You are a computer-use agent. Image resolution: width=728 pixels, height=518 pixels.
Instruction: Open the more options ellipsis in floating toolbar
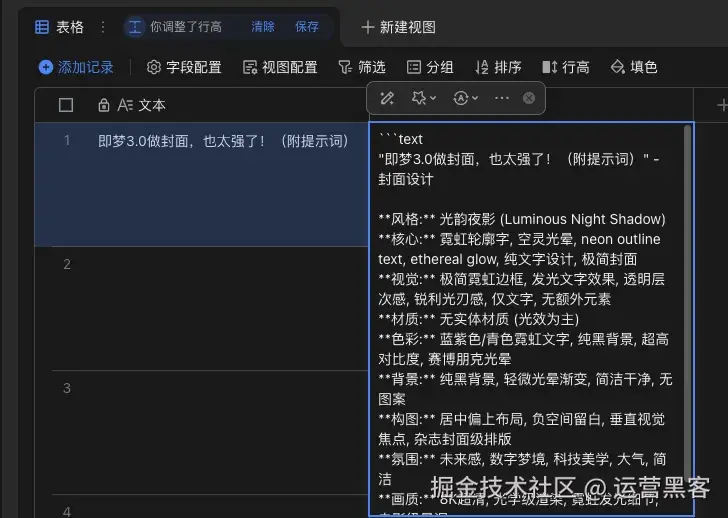pos(502,98)
